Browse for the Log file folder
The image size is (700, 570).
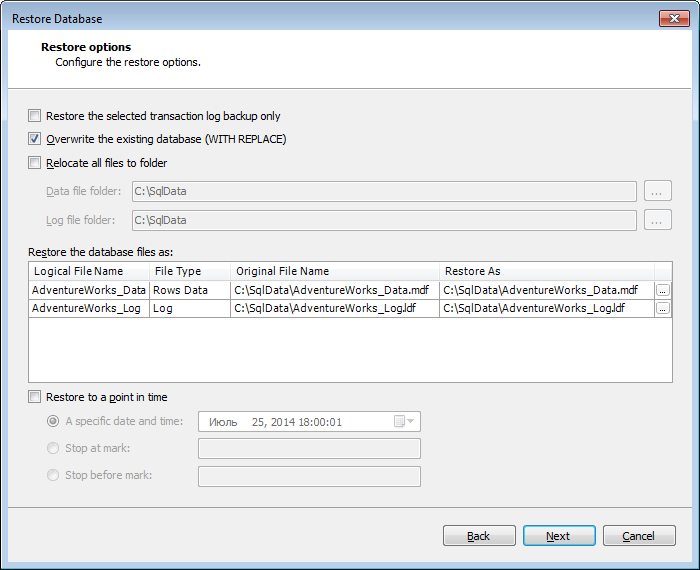tap(658, 220)
